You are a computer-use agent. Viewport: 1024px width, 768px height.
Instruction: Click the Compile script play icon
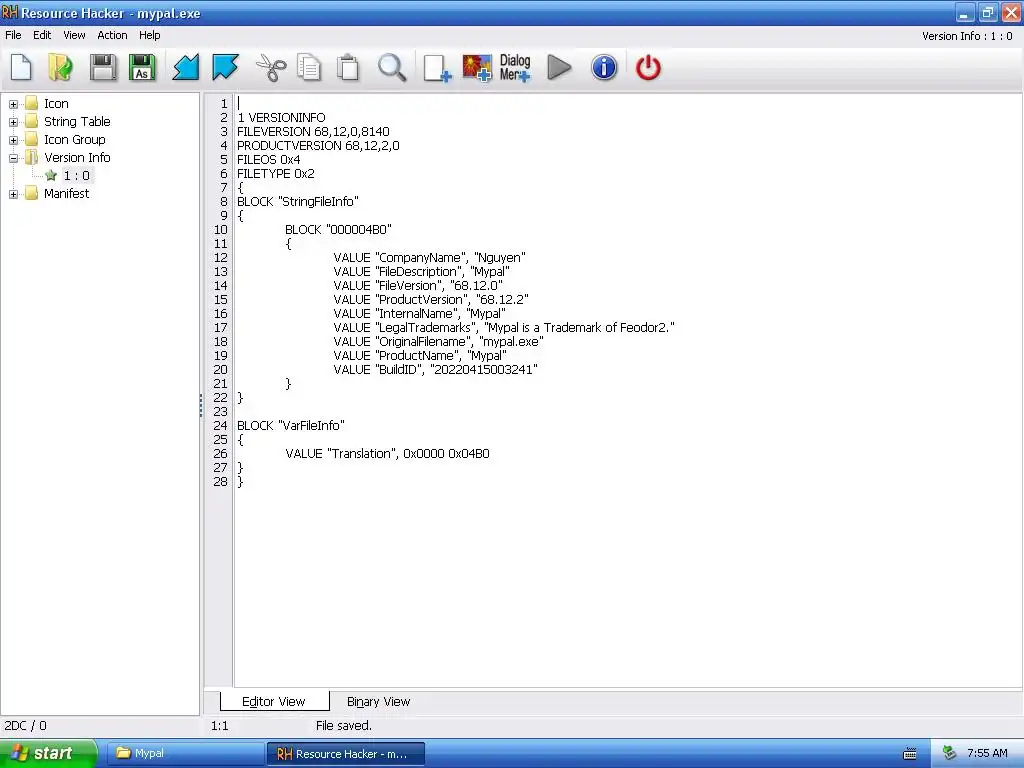click(559, 67)
